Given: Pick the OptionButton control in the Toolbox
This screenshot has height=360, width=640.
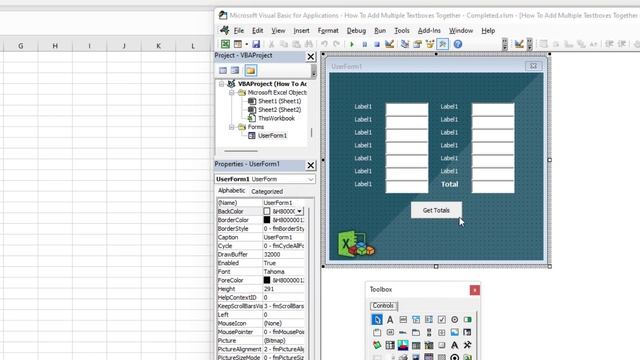Looking at the screenshot, I should (x=454, y=320).
